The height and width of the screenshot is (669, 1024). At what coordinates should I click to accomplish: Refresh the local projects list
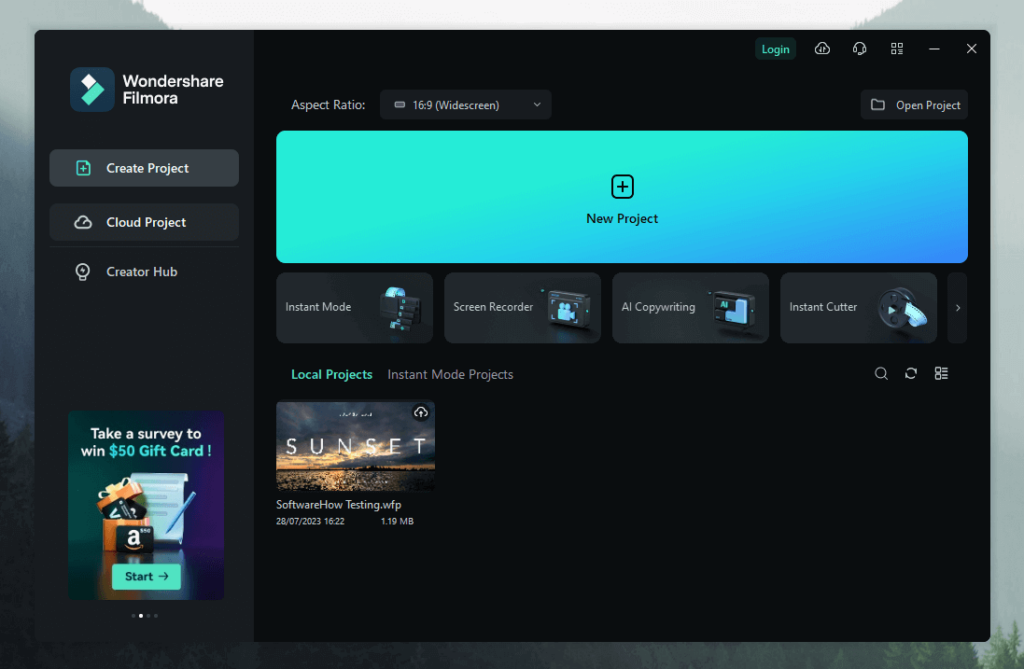(911, 374)
